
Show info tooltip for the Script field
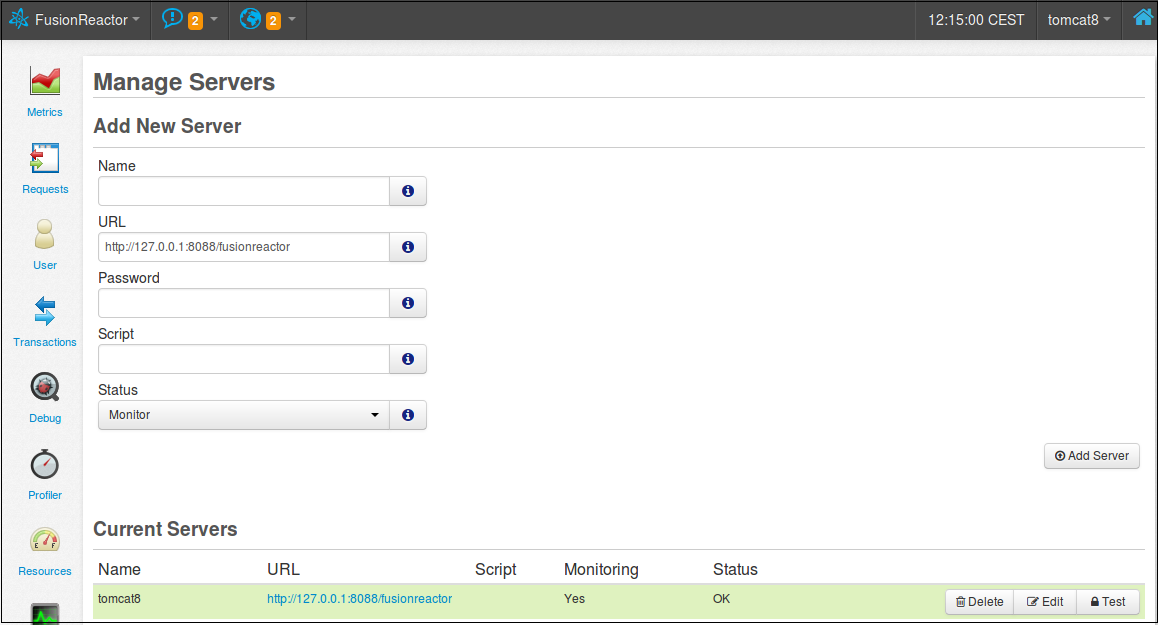click(x=408, y=359)
